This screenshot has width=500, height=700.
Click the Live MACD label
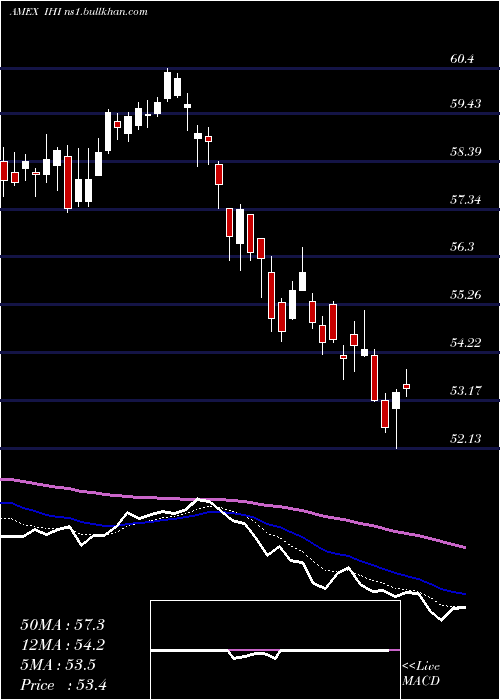tap(421, 673)
